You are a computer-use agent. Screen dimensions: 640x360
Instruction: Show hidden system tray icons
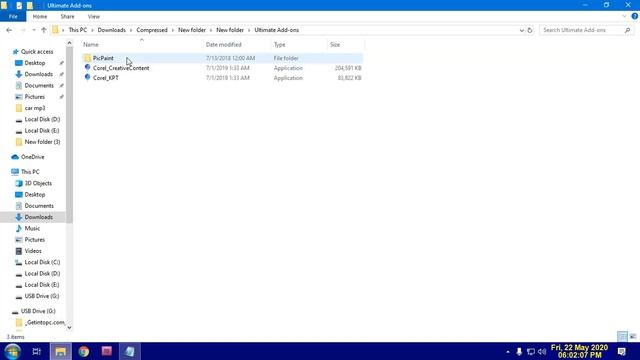[x=508, y=351]
